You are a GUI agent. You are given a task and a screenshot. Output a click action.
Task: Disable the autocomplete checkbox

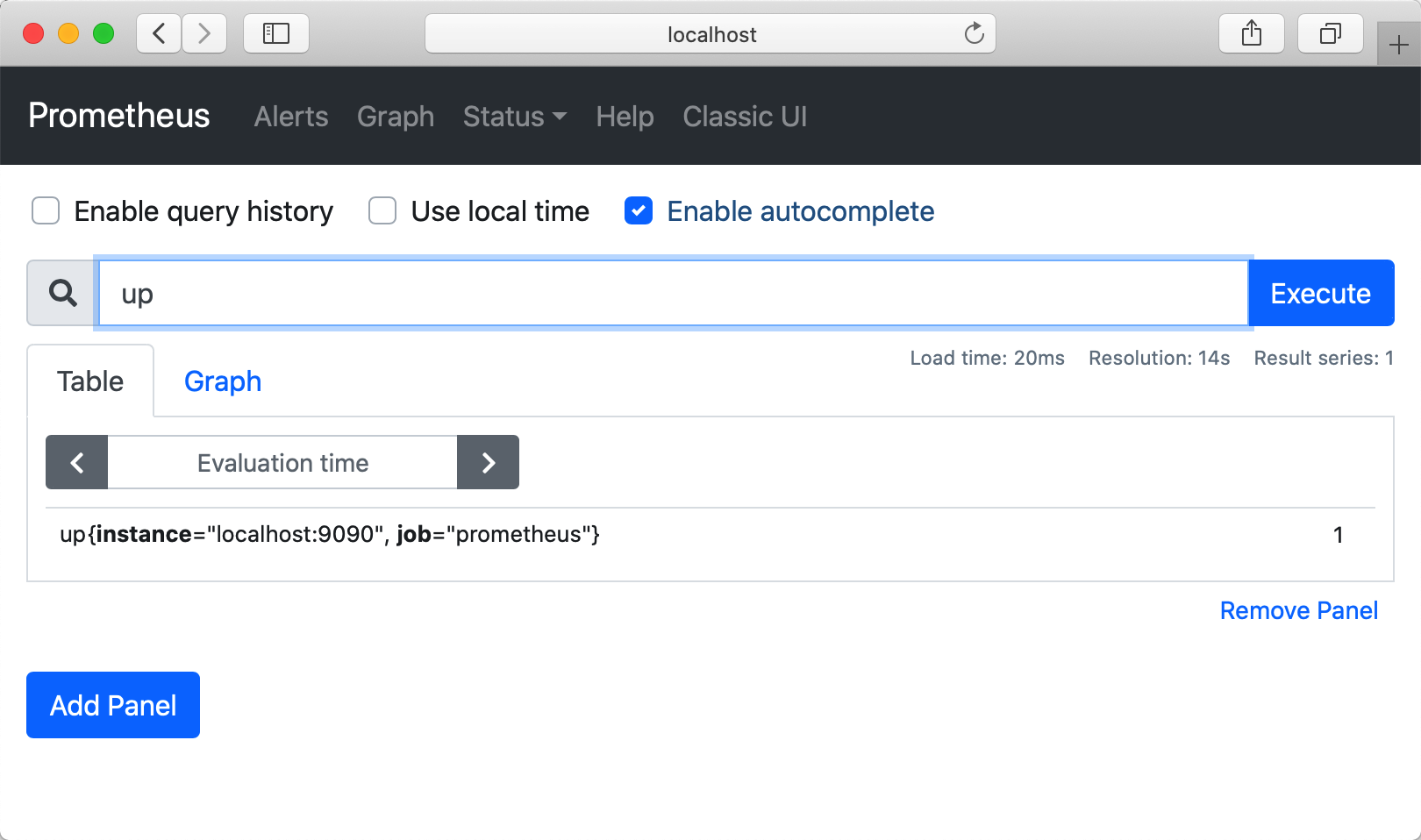(639, 211)
